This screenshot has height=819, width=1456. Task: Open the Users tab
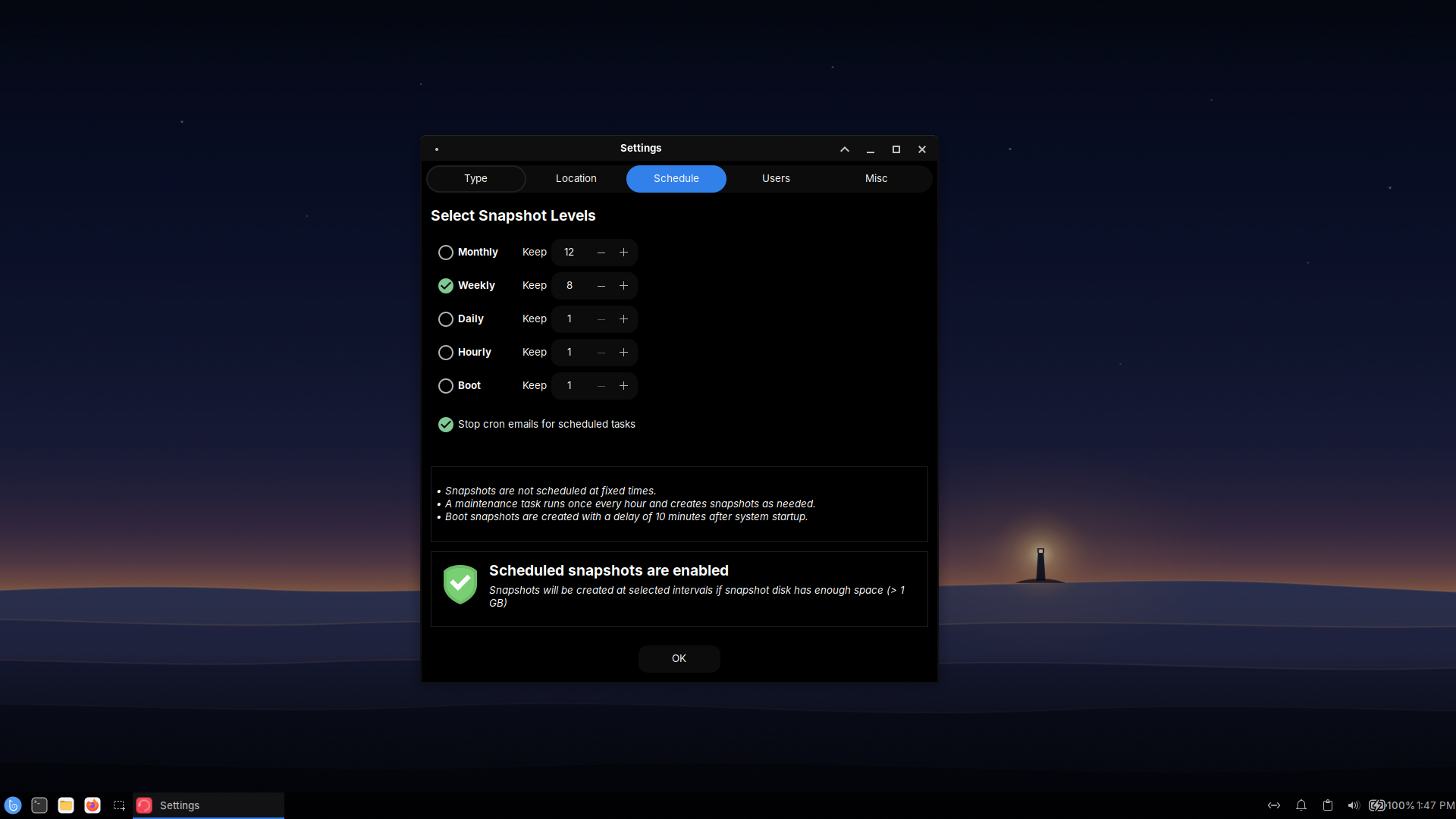pyautogui.click(x=776, y=179)
